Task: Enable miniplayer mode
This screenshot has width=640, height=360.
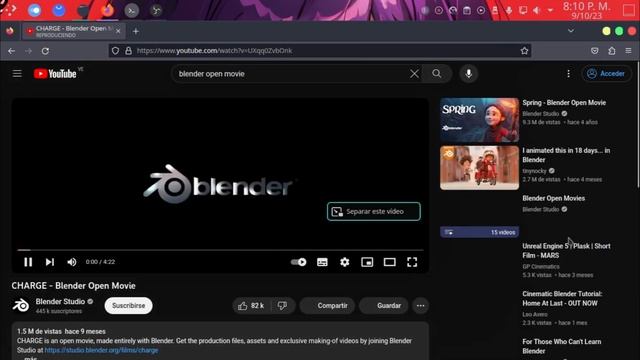Action: click(367, 262)
